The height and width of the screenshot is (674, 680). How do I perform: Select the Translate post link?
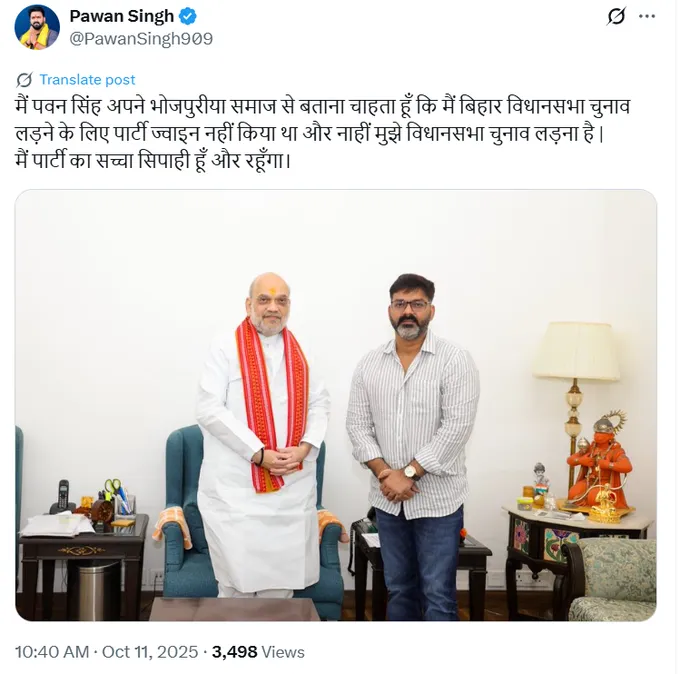pos(87,80)
